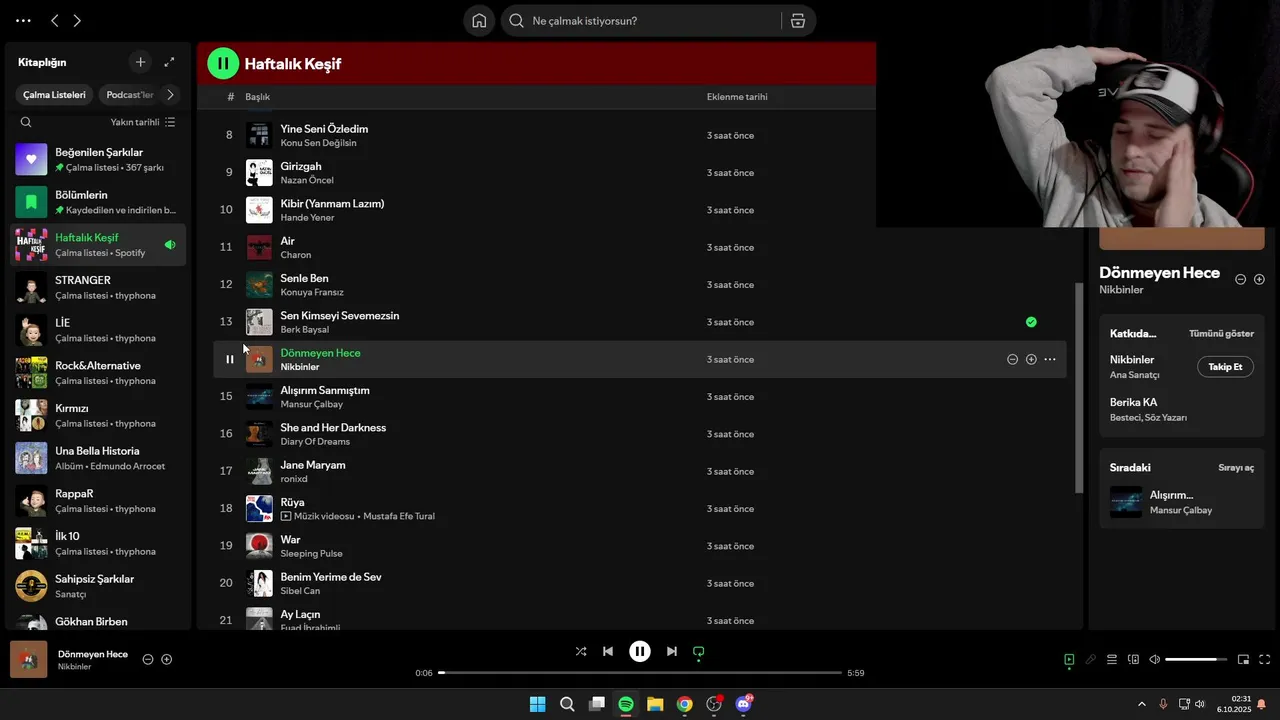Open the queue icon
Viewport: 1280px width, 720px height.
1112,659
